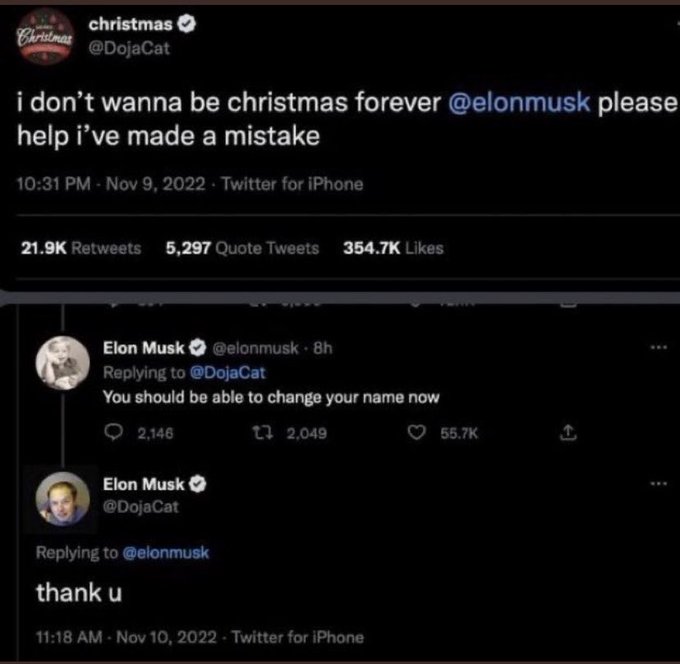Click the verified badge next to christmas
The image size is (680, 664).
(187, 24)
